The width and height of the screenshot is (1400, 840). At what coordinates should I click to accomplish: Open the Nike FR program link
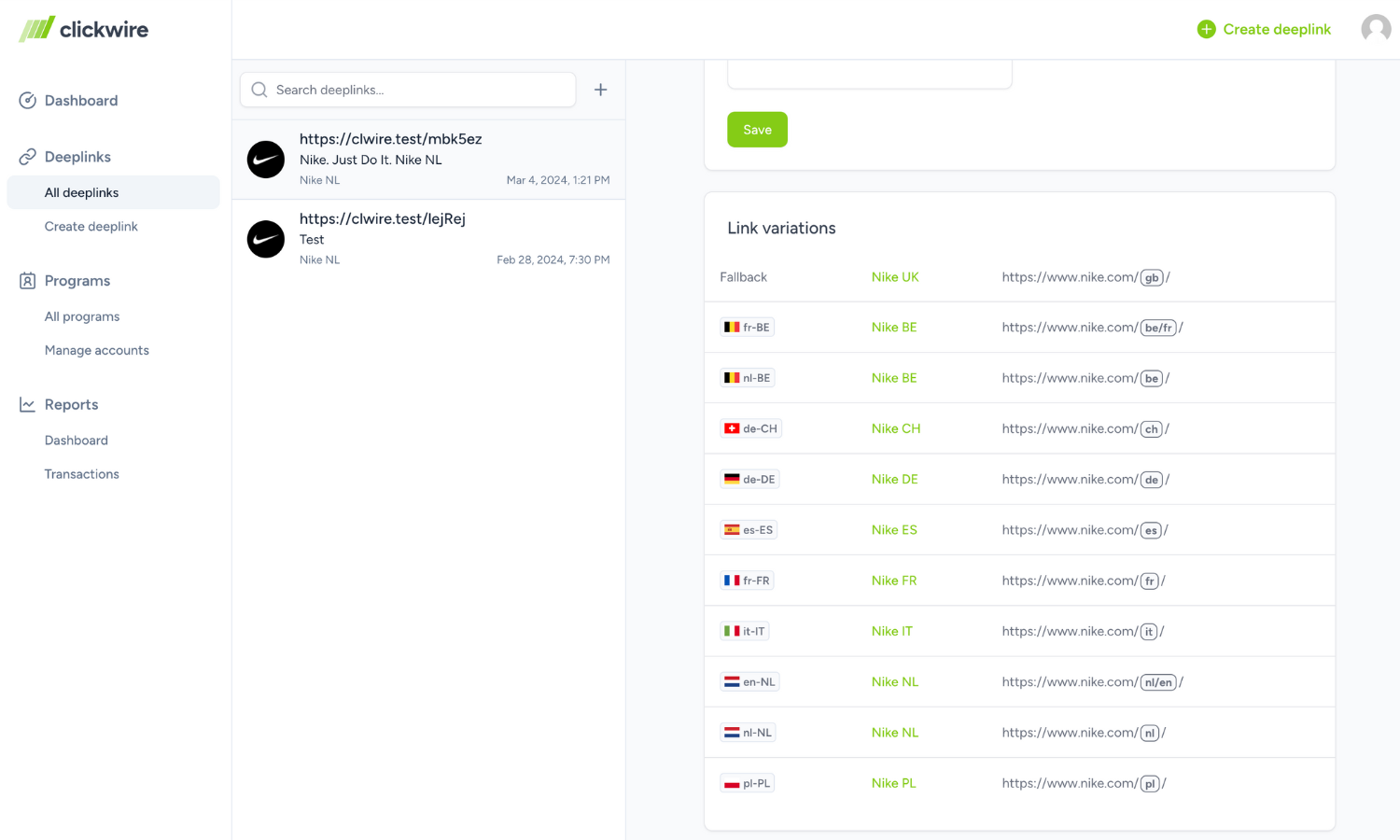pos(894,581)
